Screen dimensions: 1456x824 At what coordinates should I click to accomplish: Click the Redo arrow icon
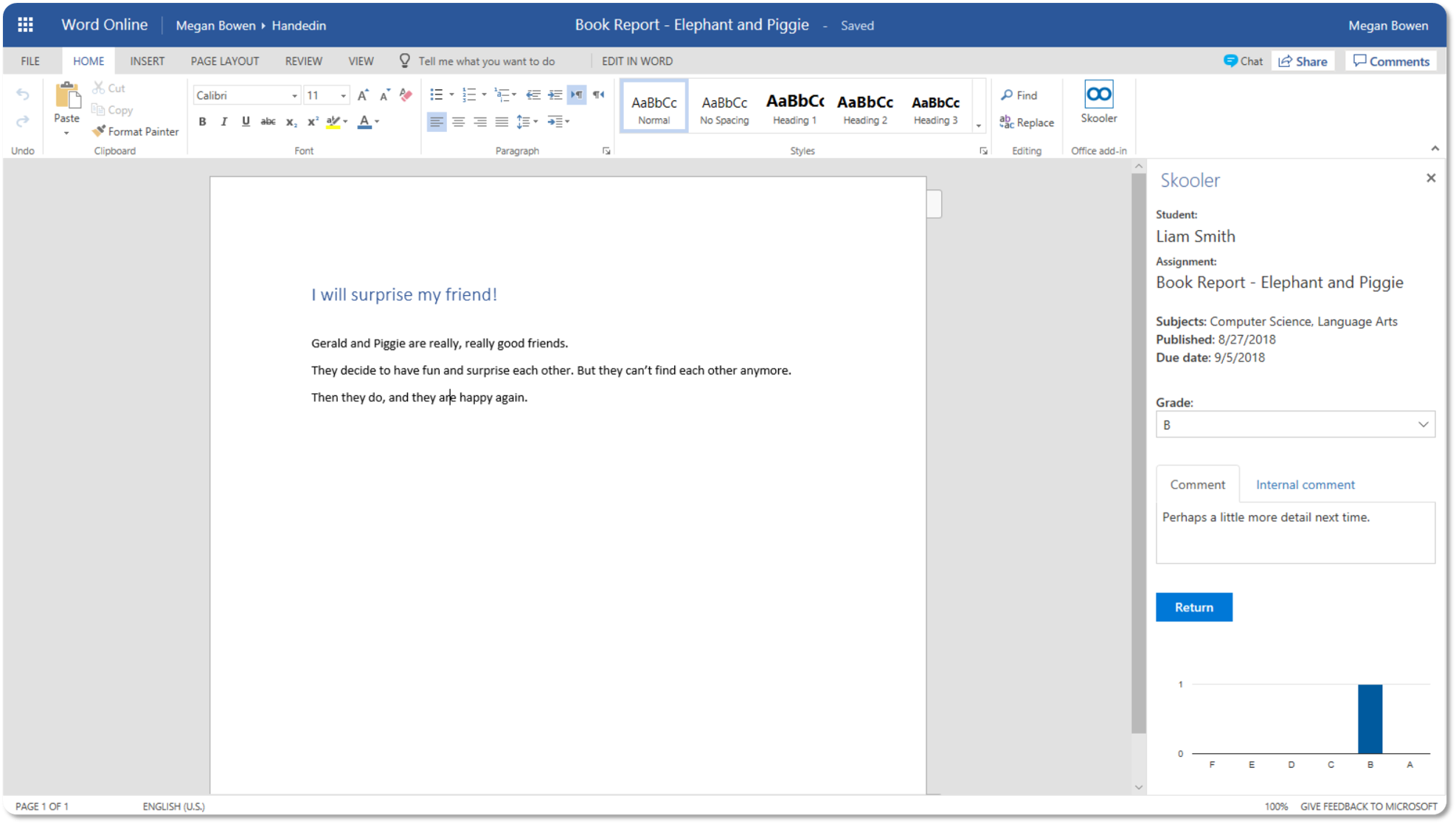(23, 121)
